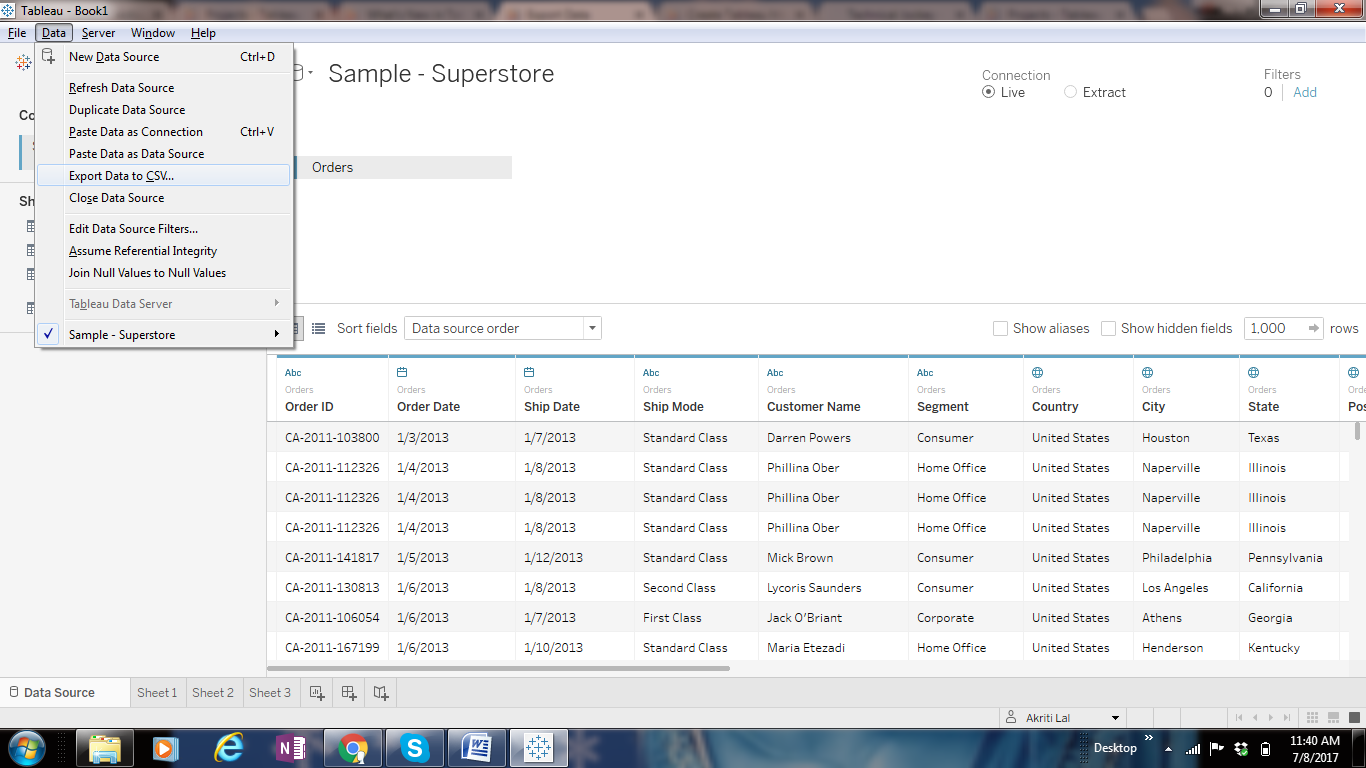
Task: Click the Orders table pill on the canvas
Action: coord(401,167)
